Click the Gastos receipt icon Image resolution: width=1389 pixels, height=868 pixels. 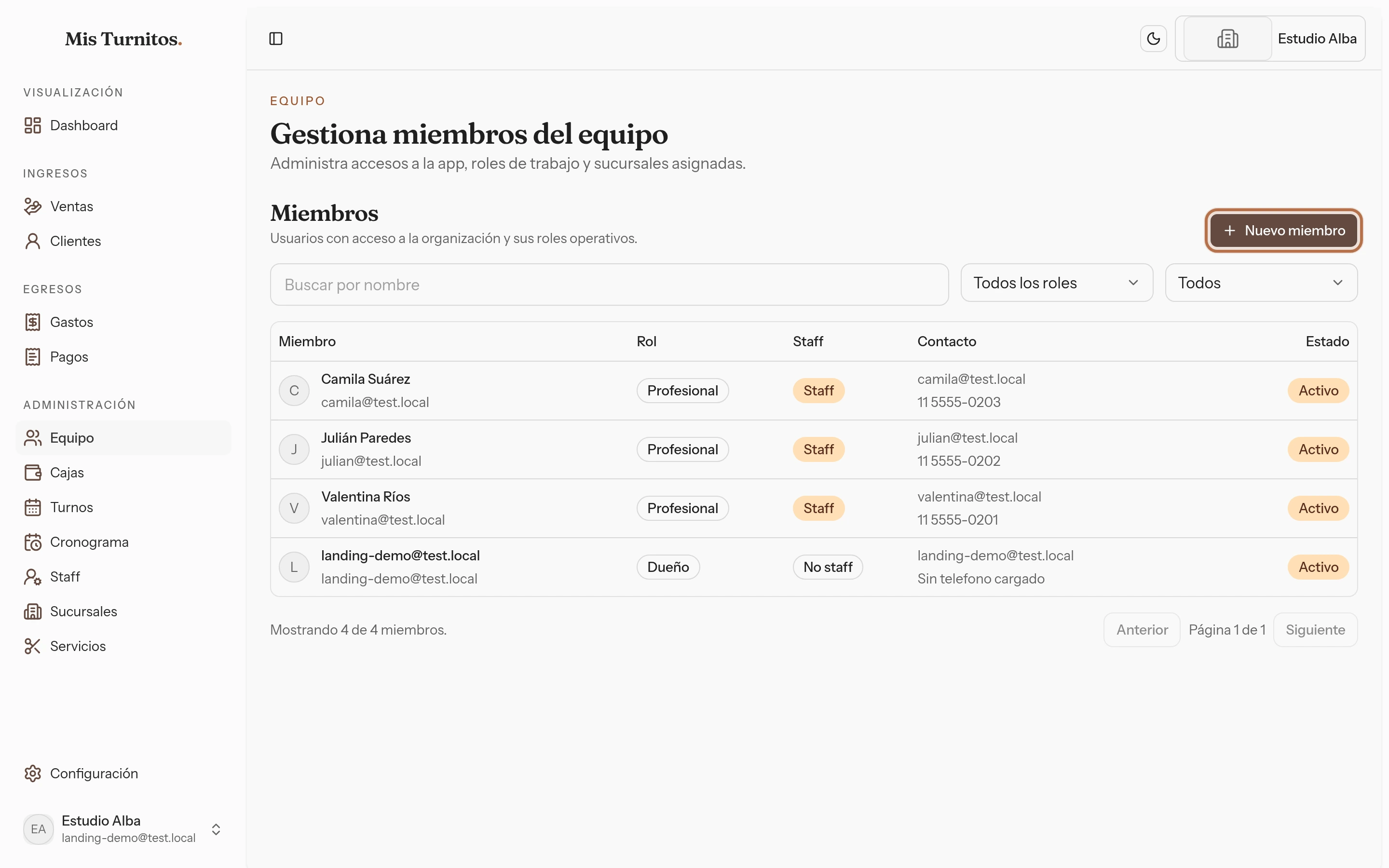(x=33, y=322)
